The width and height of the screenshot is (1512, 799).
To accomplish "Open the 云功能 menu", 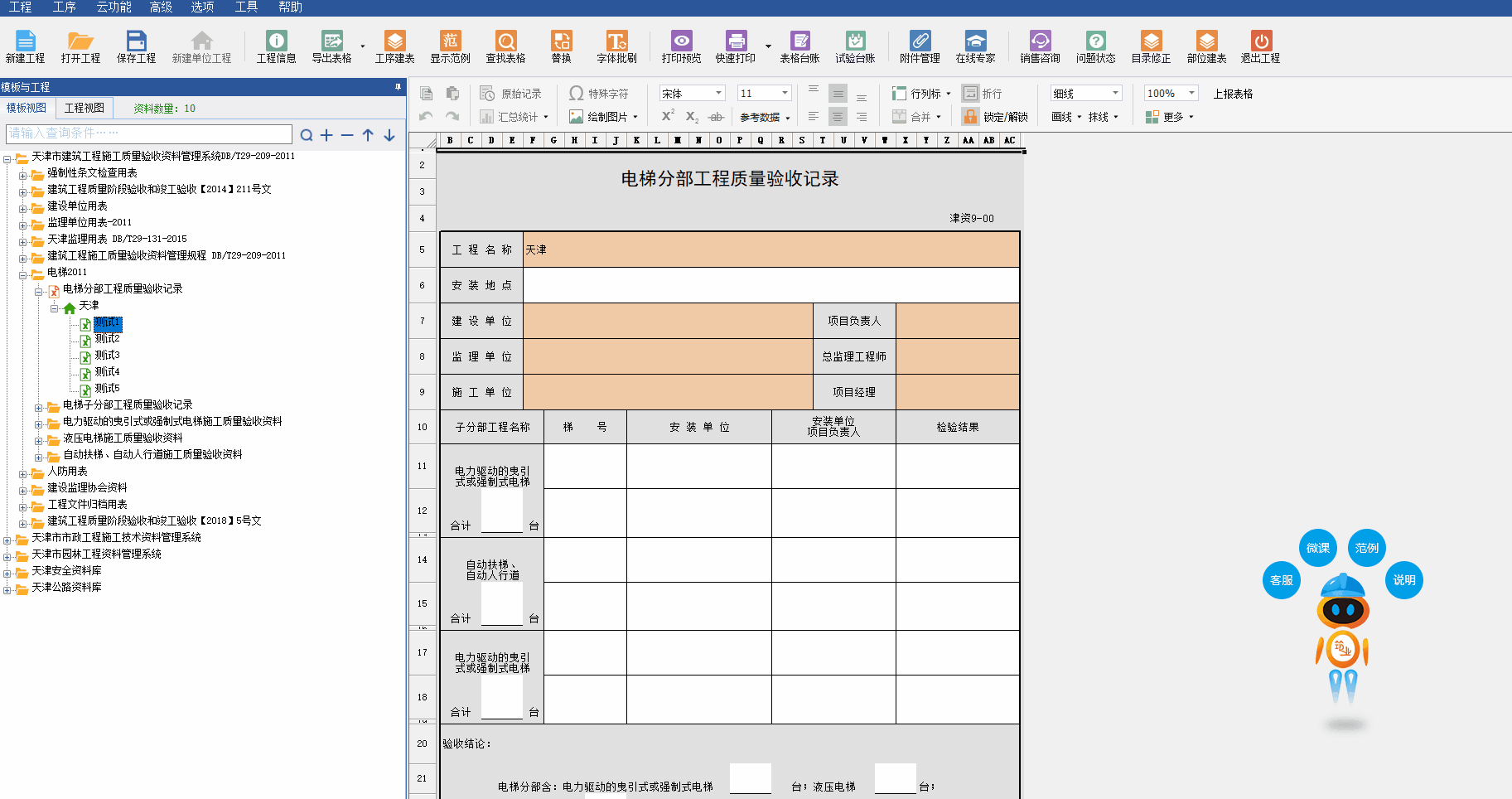I will pos(114,7).
